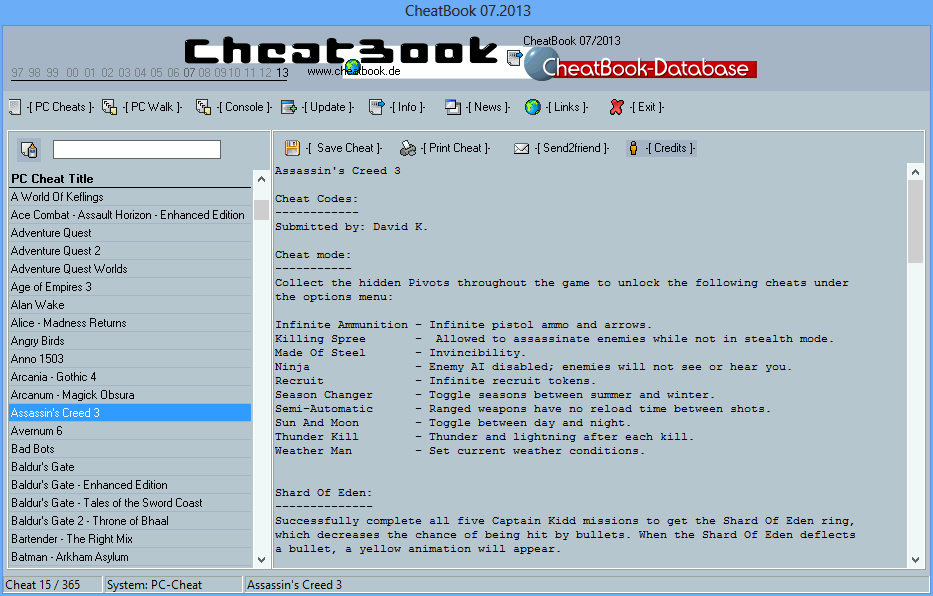Select year 12 in the year strip
The height and width of the screenshot is (596, 933).
click(265, 73)
